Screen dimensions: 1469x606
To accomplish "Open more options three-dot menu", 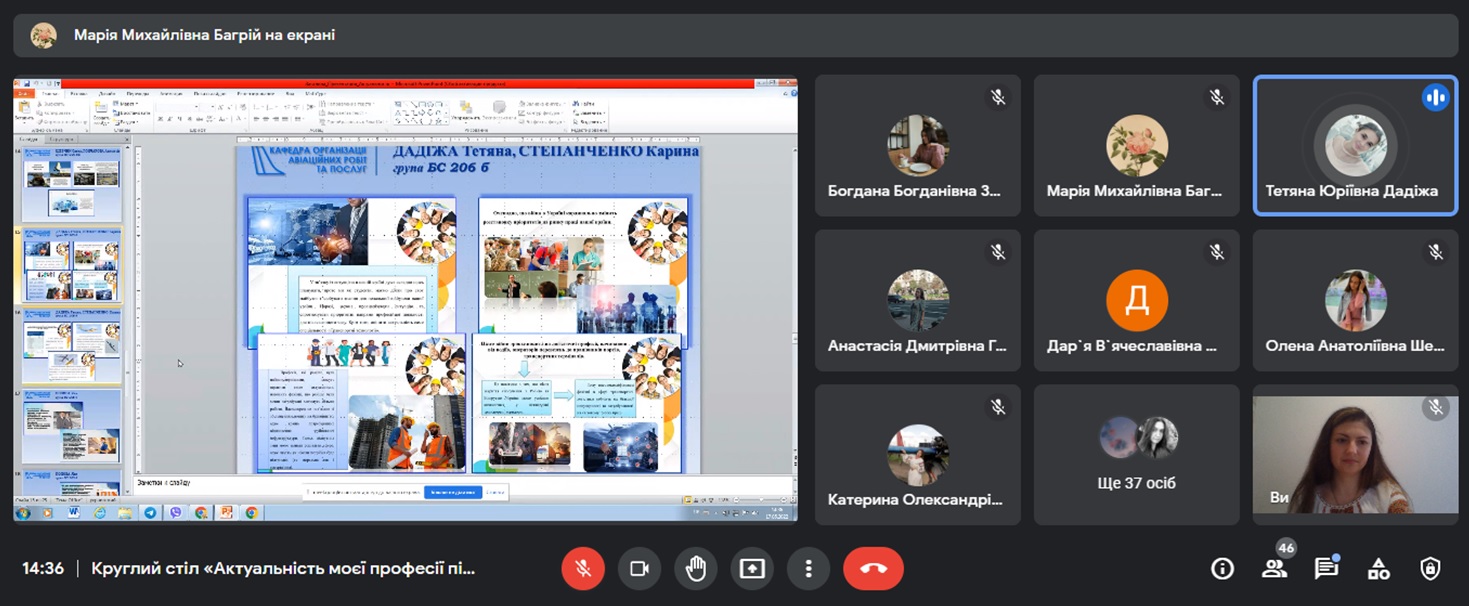I will (808, 569).
